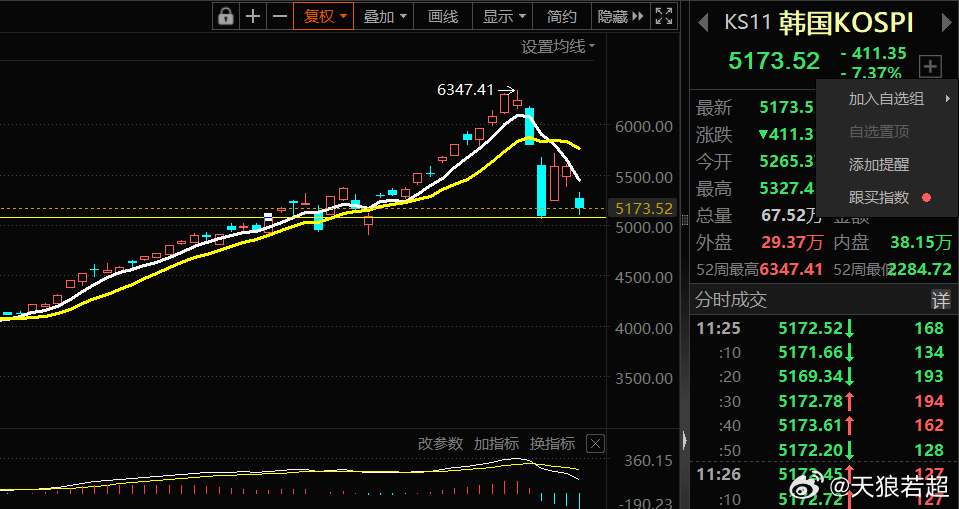Go to previous symbol with left arrow
Viewport: 959px width, 509px height.
703,23
